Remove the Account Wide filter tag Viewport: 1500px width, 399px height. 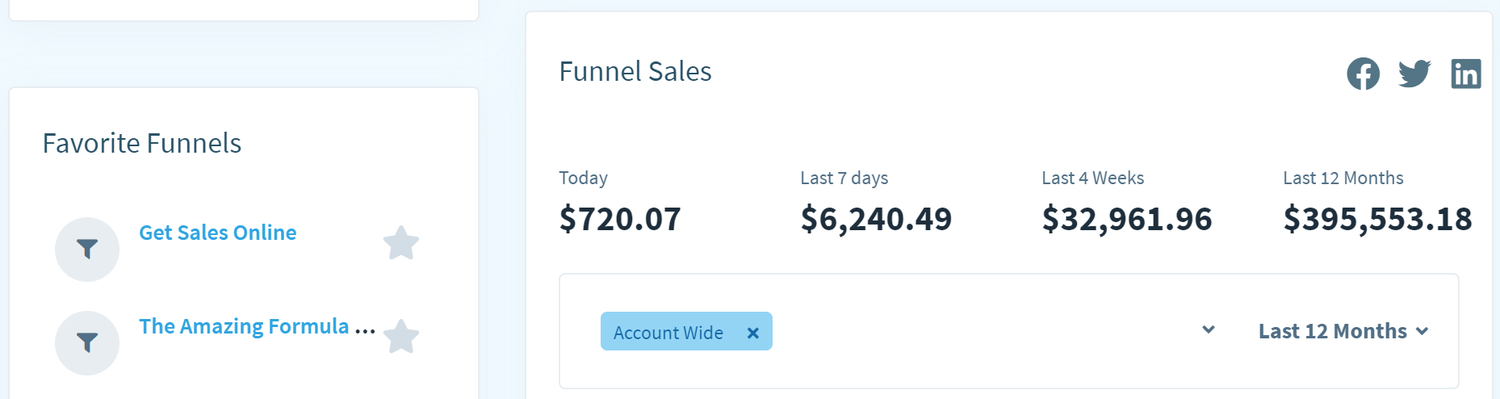point(753,333)
